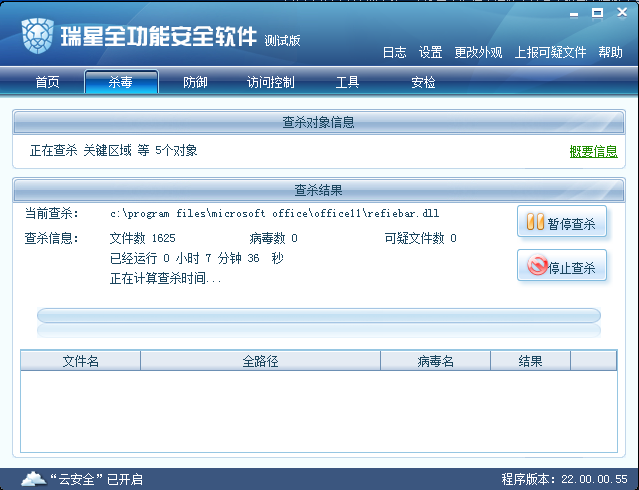Open the 概要信息 link

pyautogui.click(x=593, y=151)
